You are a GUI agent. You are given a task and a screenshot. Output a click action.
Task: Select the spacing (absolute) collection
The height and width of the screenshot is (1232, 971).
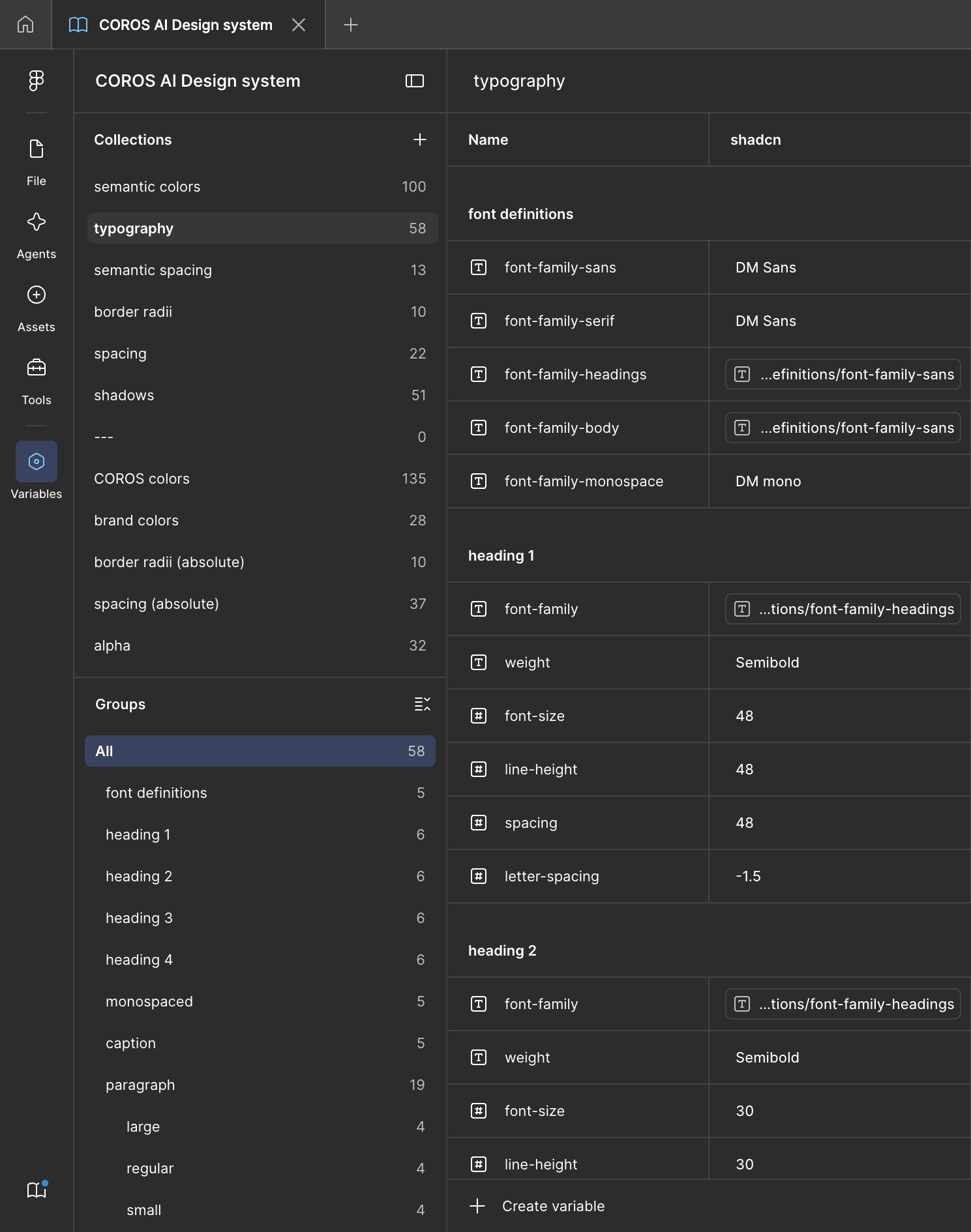pos(262,604)
